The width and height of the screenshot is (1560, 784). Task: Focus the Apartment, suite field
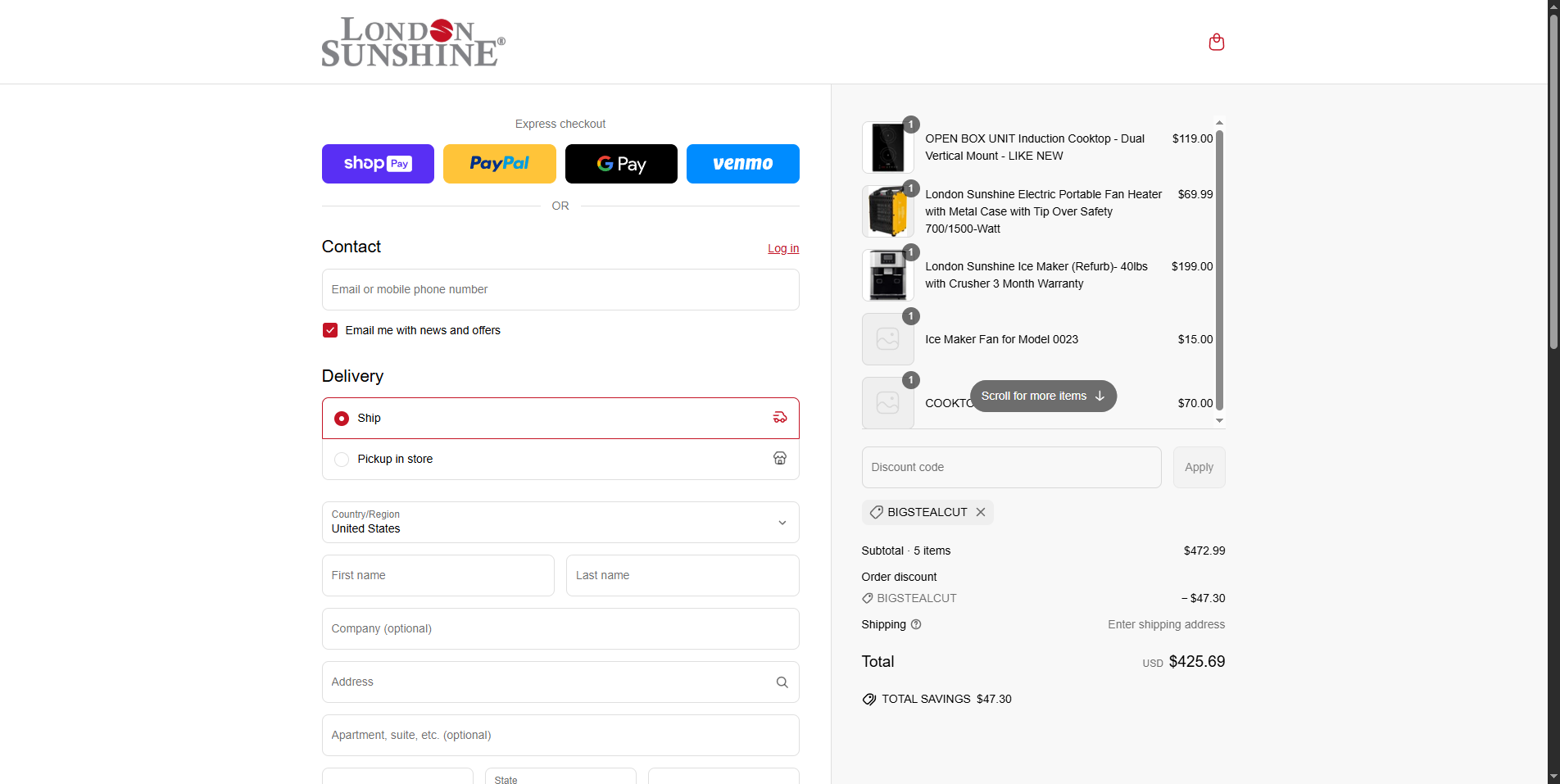560,735
